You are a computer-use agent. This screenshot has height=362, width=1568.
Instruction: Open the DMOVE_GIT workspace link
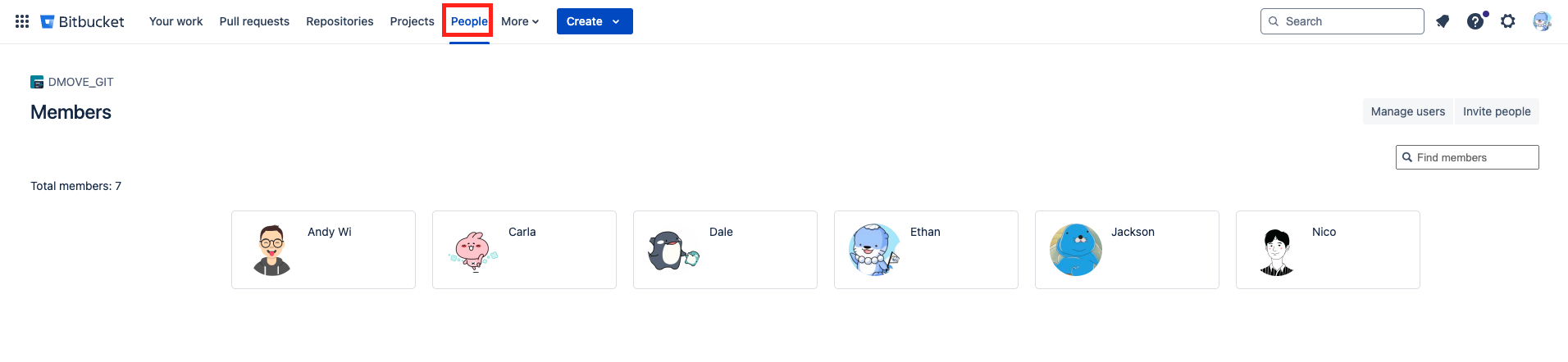(80, 82)
